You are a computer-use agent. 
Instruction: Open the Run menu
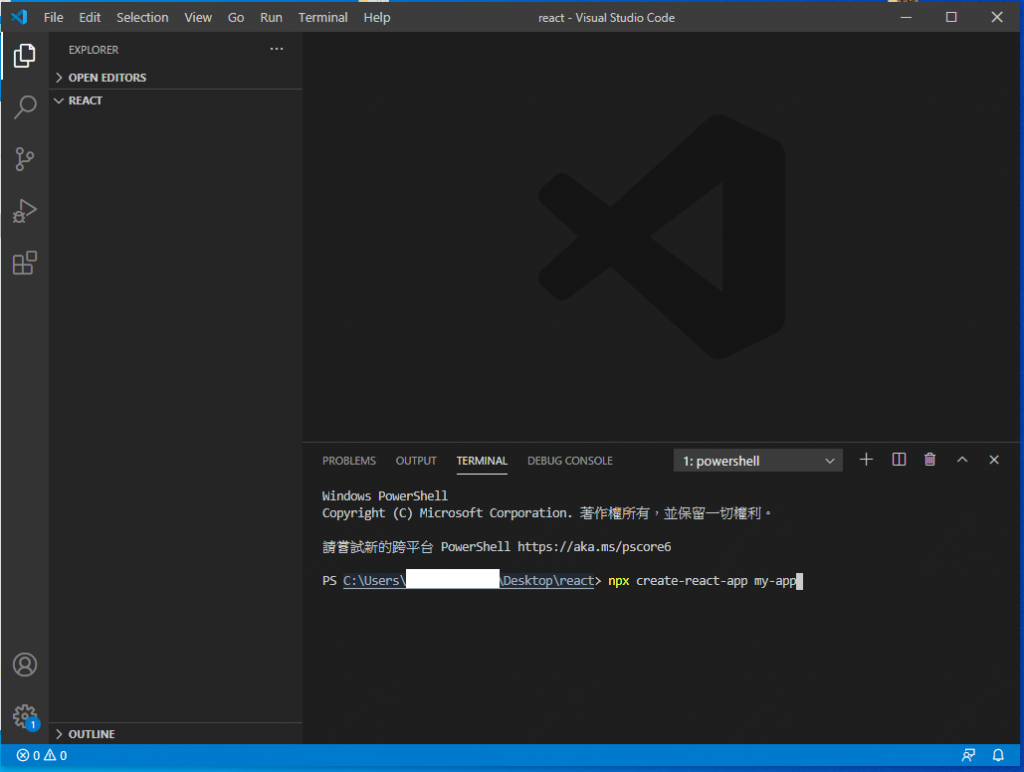271,18
